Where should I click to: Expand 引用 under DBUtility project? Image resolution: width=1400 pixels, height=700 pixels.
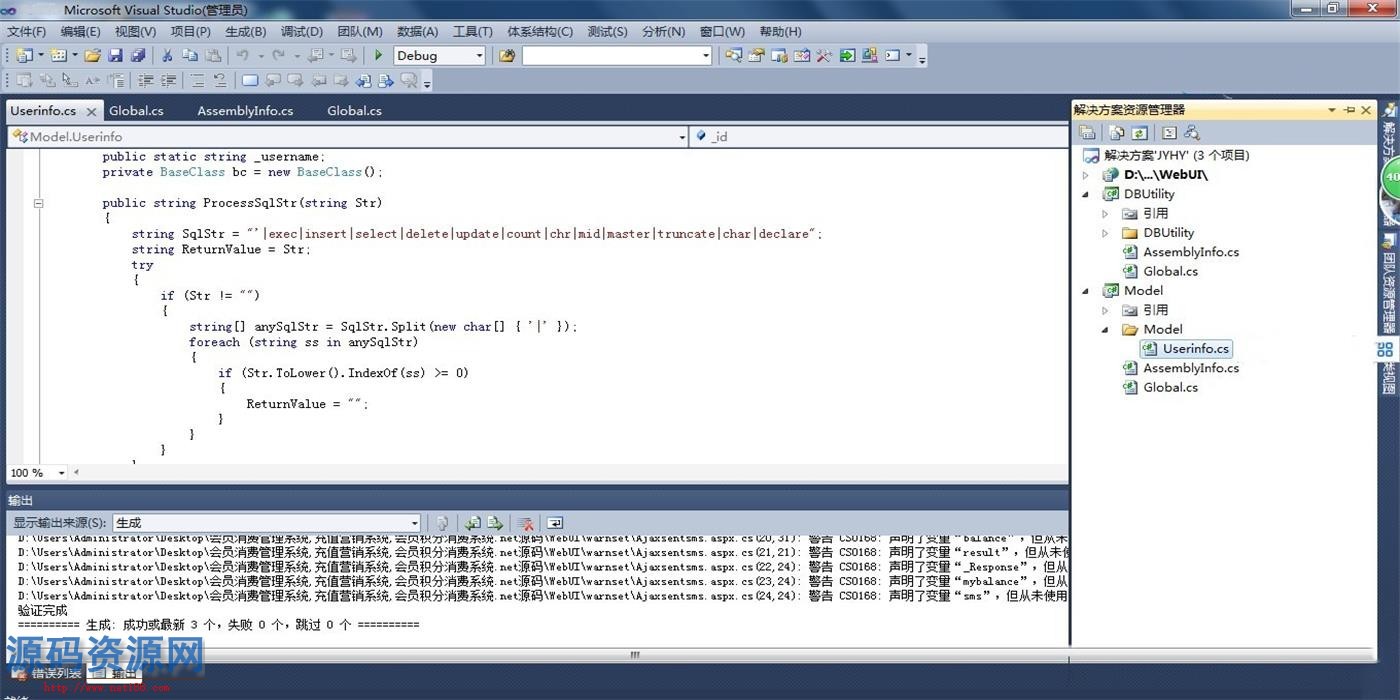pyautogui.click(x=1105, y=213)
